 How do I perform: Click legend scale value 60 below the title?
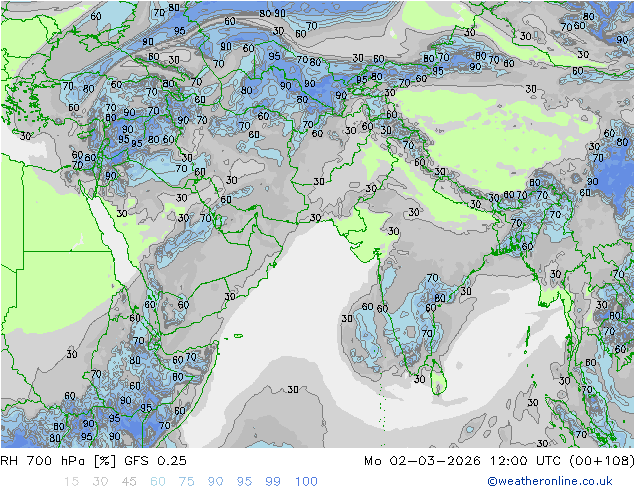[158, 482]
